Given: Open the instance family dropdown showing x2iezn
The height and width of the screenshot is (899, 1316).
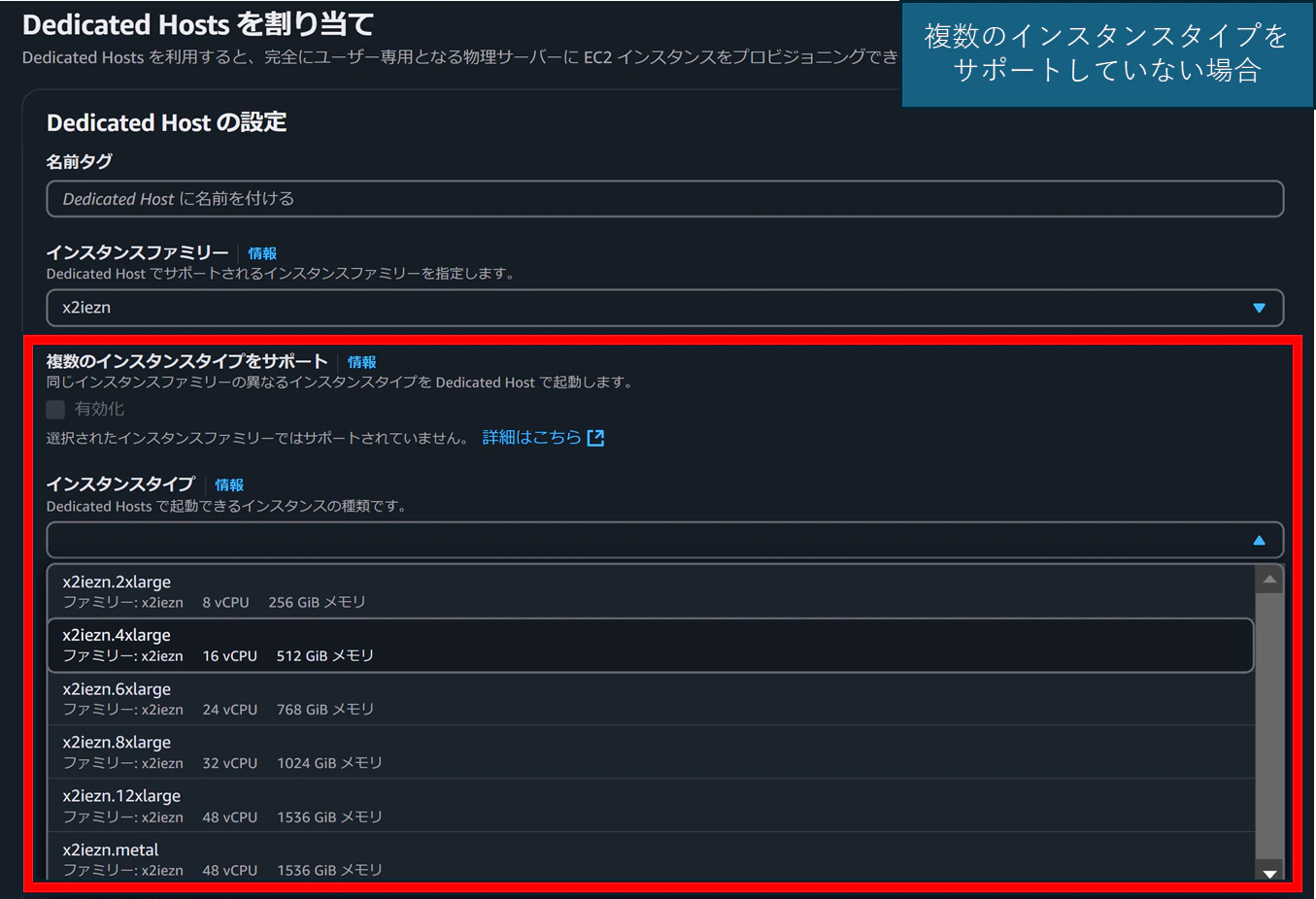Looking at the screenshot, I should click(x=664, y=308).
